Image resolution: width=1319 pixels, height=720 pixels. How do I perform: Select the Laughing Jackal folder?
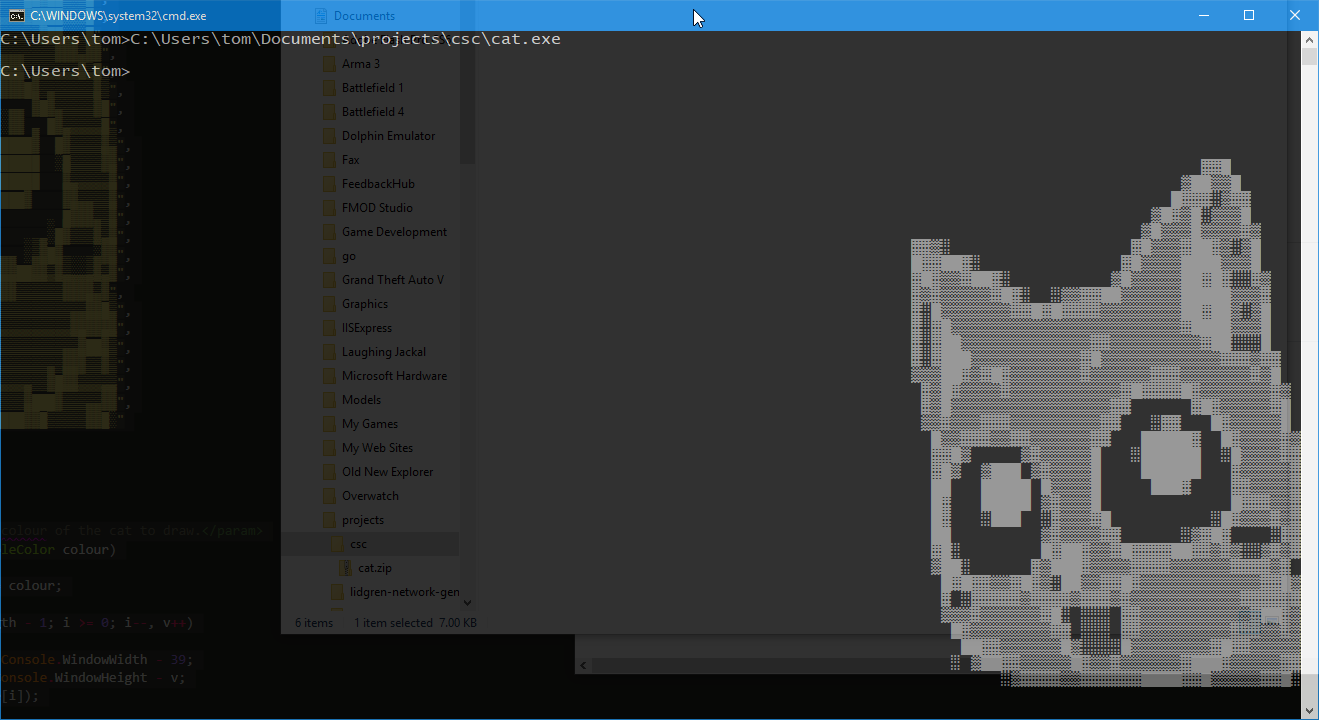pos(383,352)
